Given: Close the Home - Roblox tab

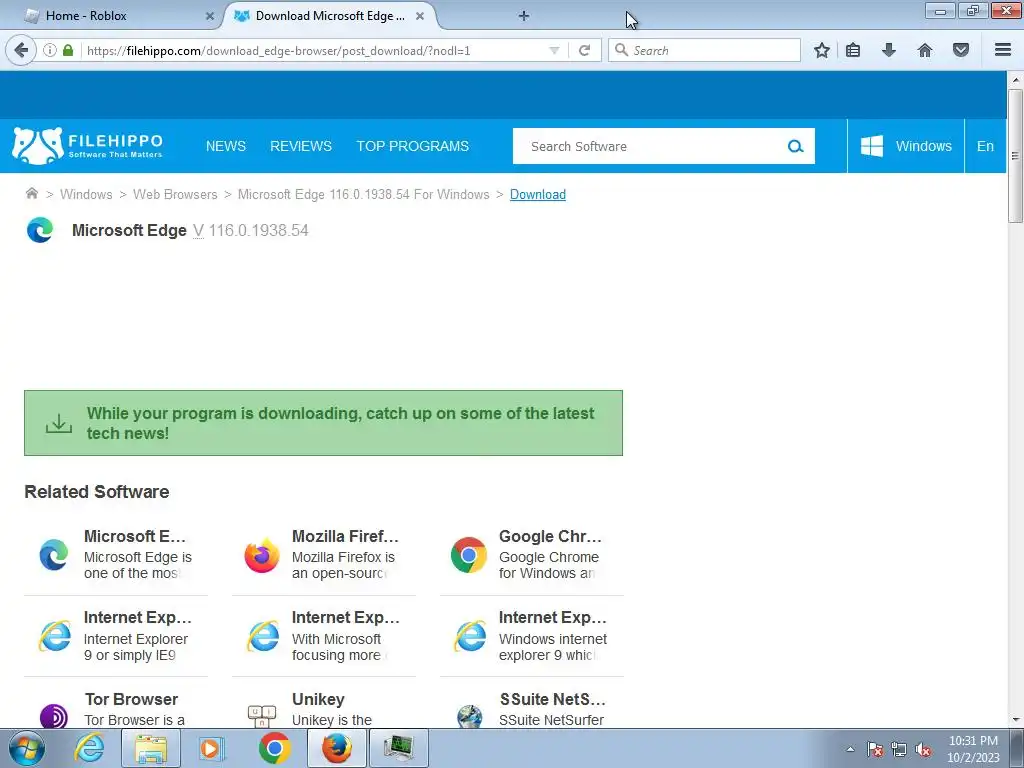Looking at the screenshot, I should tap(210, 16).
